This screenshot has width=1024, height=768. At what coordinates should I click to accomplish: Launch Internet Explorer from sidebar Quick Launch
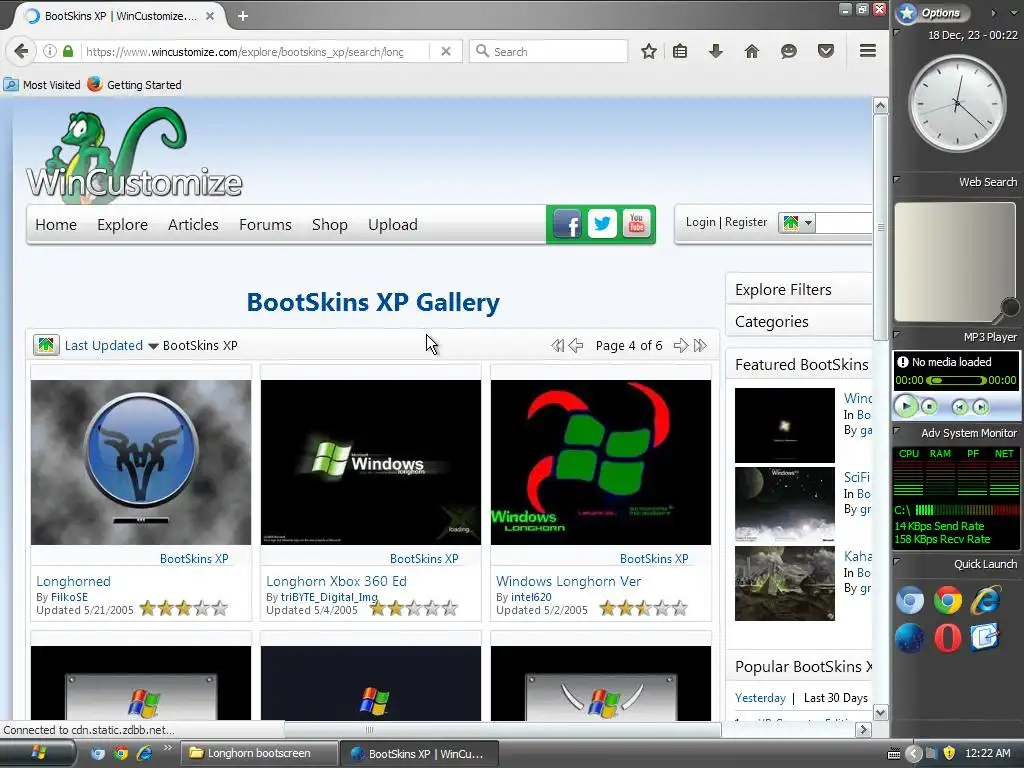(985, 600)
